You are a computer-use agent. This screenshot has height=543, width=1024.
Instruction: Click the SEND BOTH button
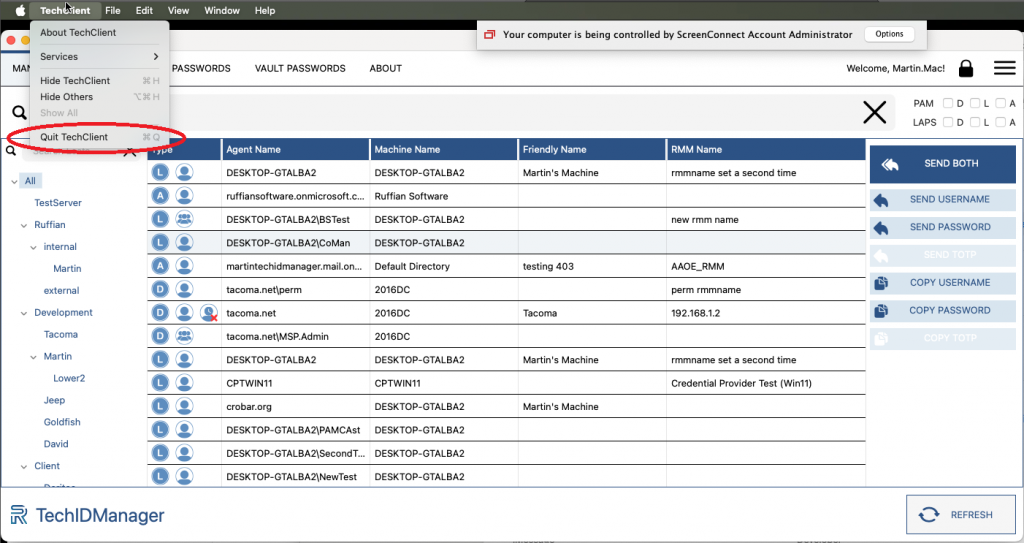942,164
